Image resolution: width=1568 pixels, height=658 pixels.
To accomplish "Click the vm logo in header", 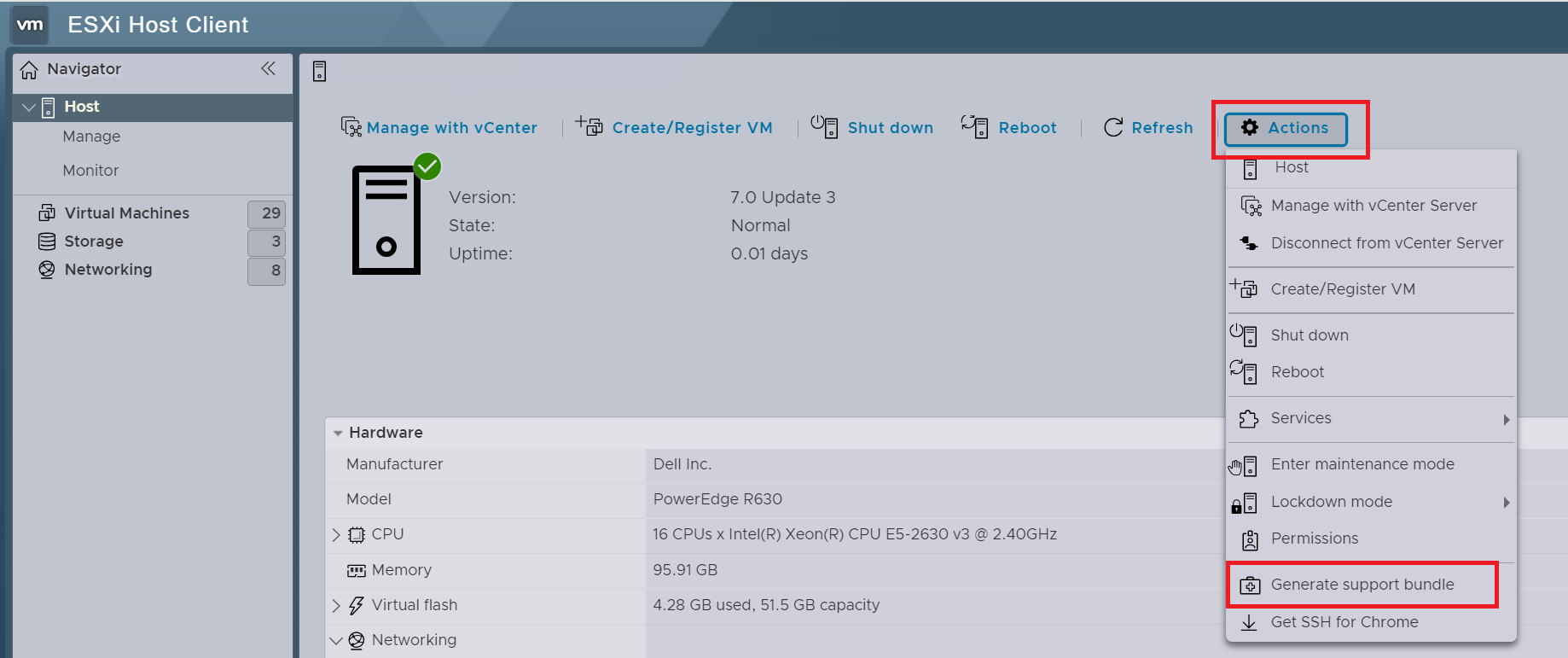I will click(x=30, y=25).
